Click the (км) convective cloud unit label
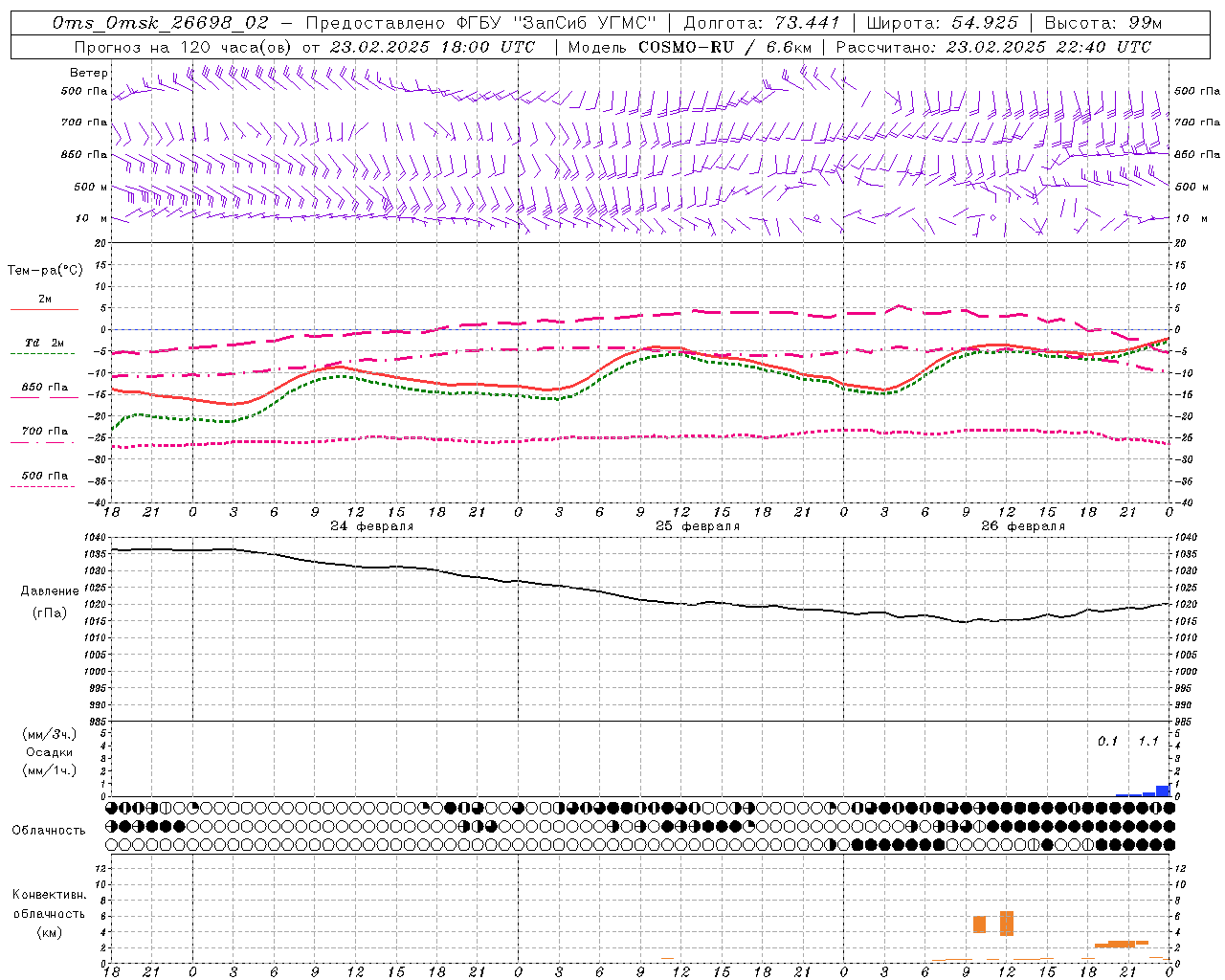 tap(50, 932)
